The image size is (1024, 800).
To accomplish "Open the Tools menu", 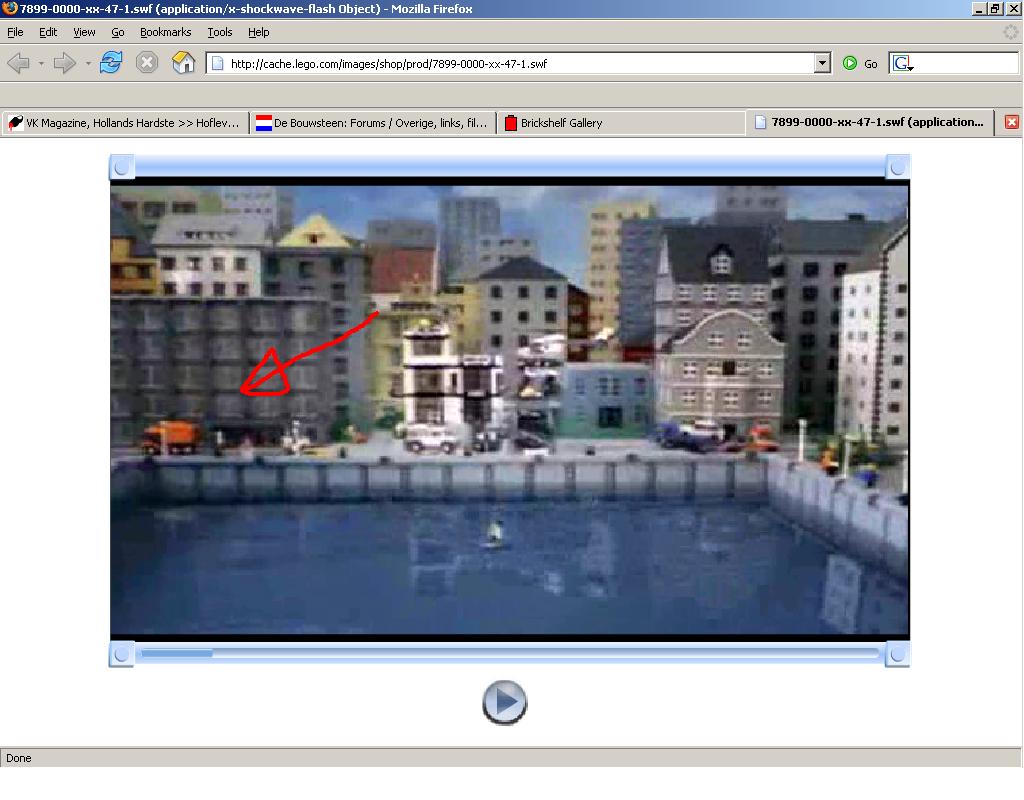I will (x=219, y=32).
